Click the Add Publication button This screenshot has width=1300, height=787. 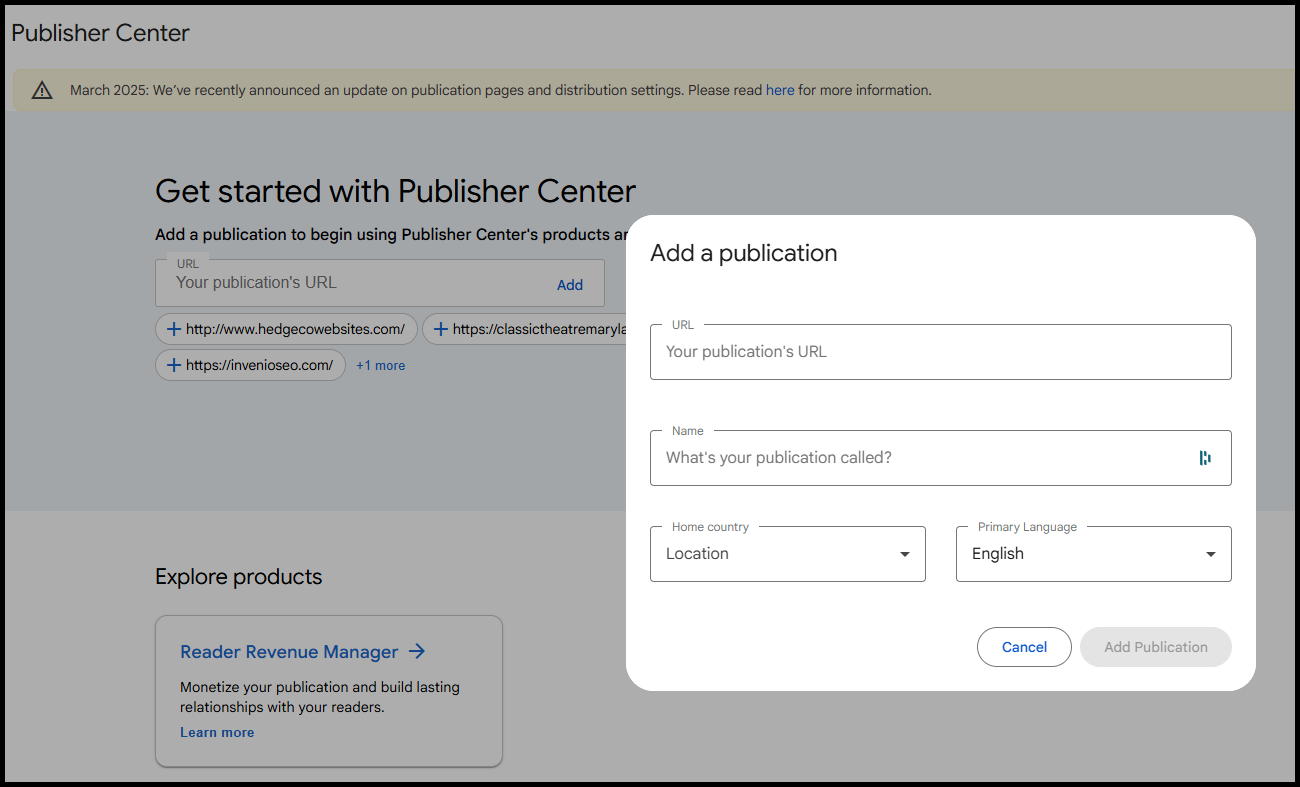tap(1156, 647)
